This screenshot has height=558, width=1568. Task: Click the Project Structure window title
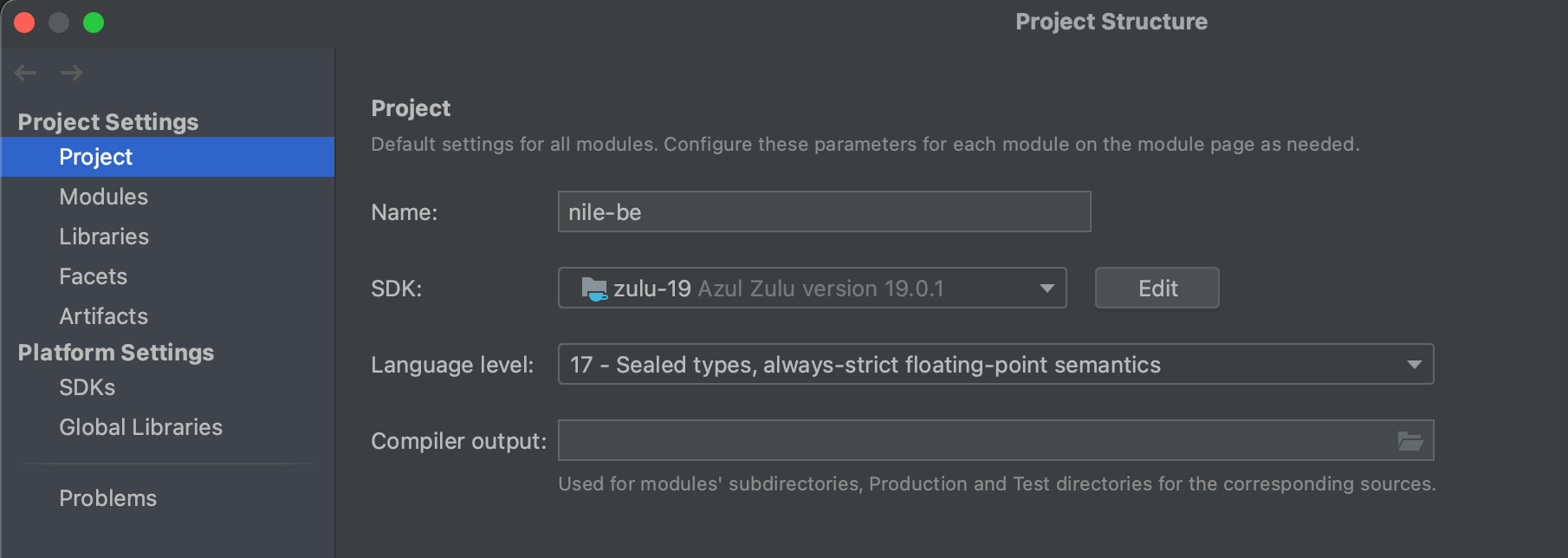1111,22
